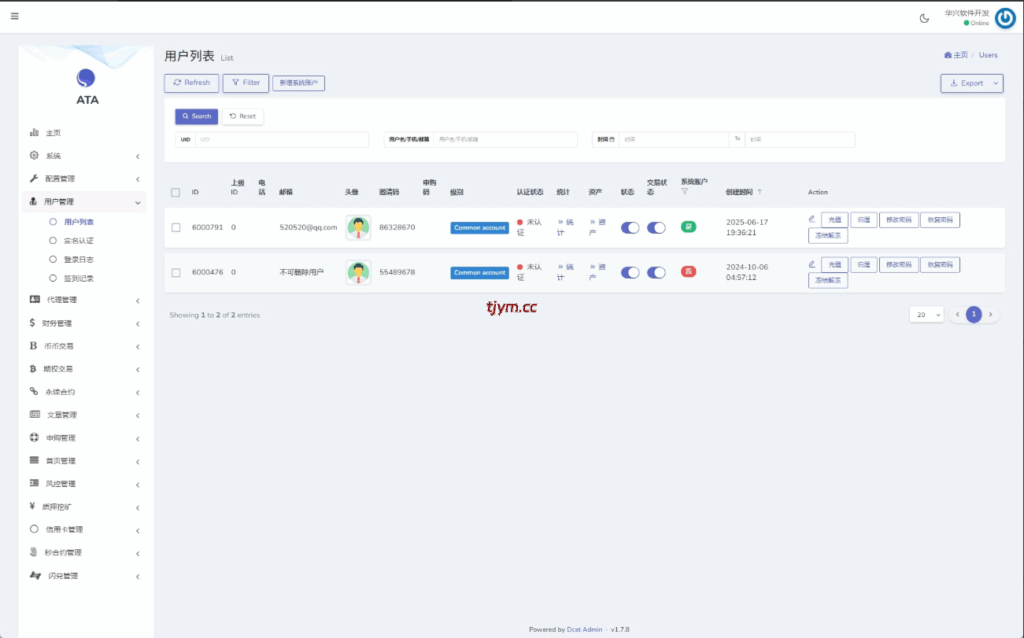The image size is (1024, 638).
Task: Click the edit pencil icon for user 6000476
Action: (x=812, y=264)
